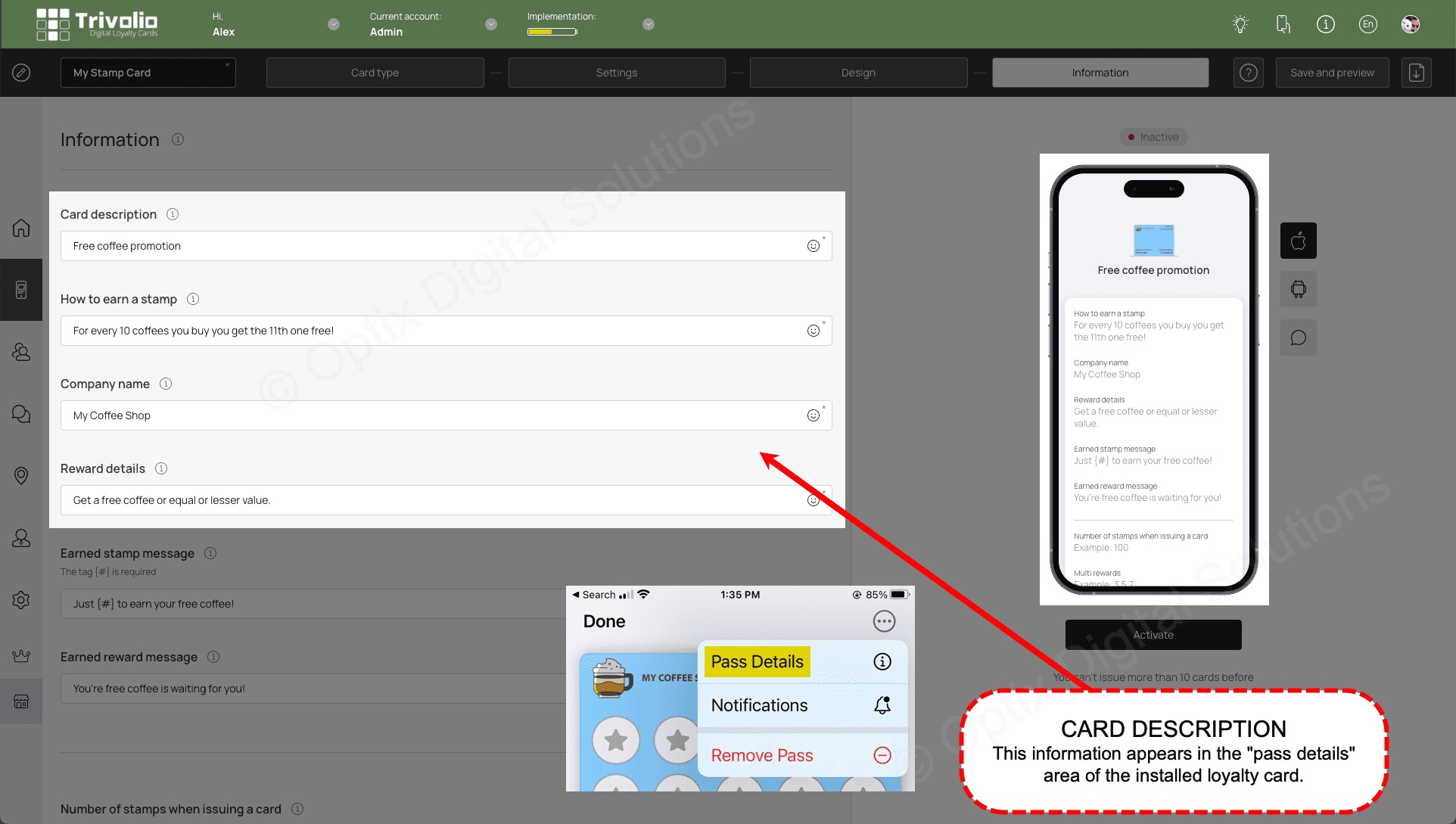This screenshot has height=824, width=1456.
Task: Go to the Settings step
Action: click(x=617, y=73)
